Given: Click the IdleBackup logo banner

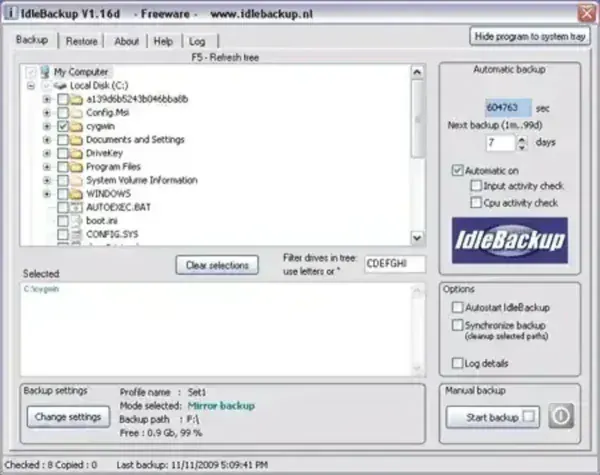Looking at the screenshot, I should click(x=510, y=240).
